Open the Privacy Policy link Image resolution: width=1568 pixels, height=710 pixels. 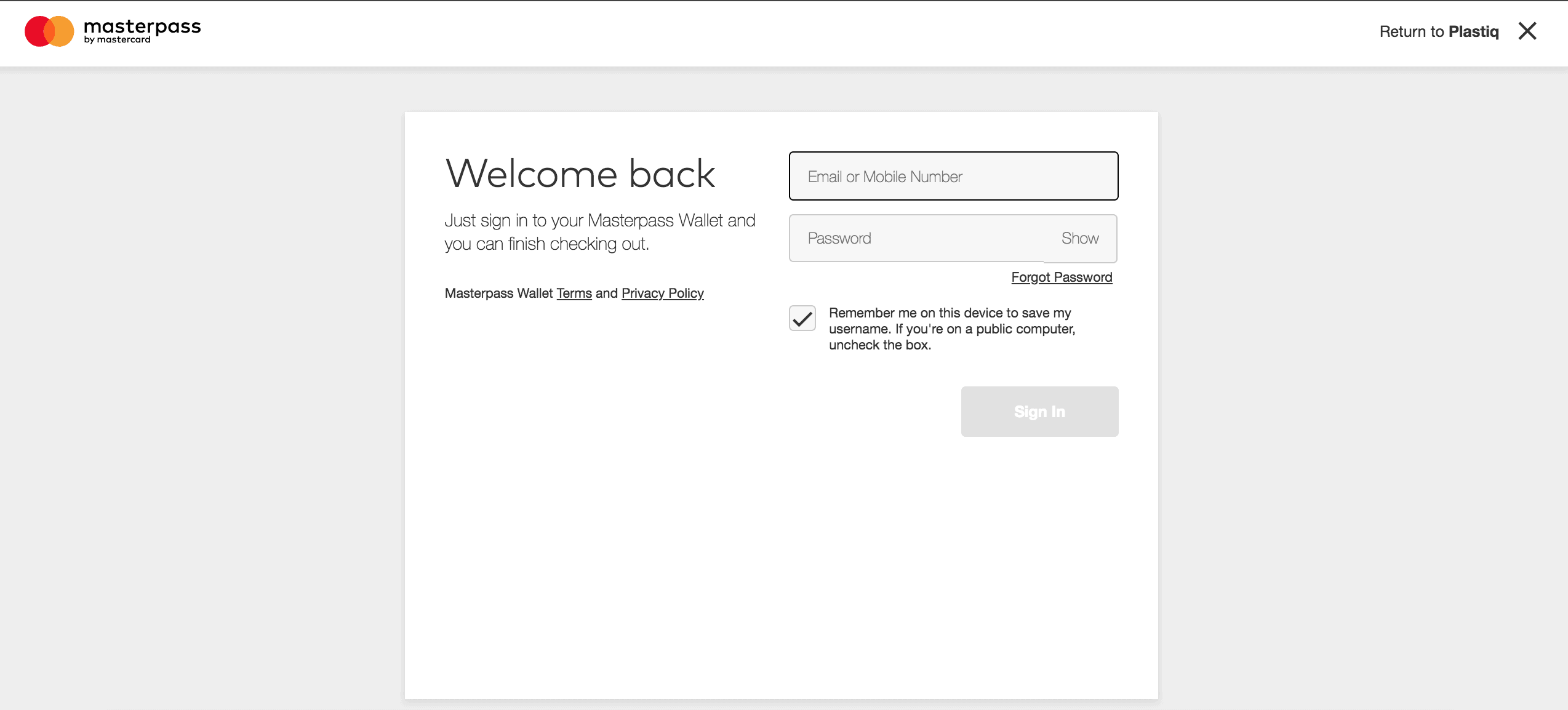tap(662, 293)
